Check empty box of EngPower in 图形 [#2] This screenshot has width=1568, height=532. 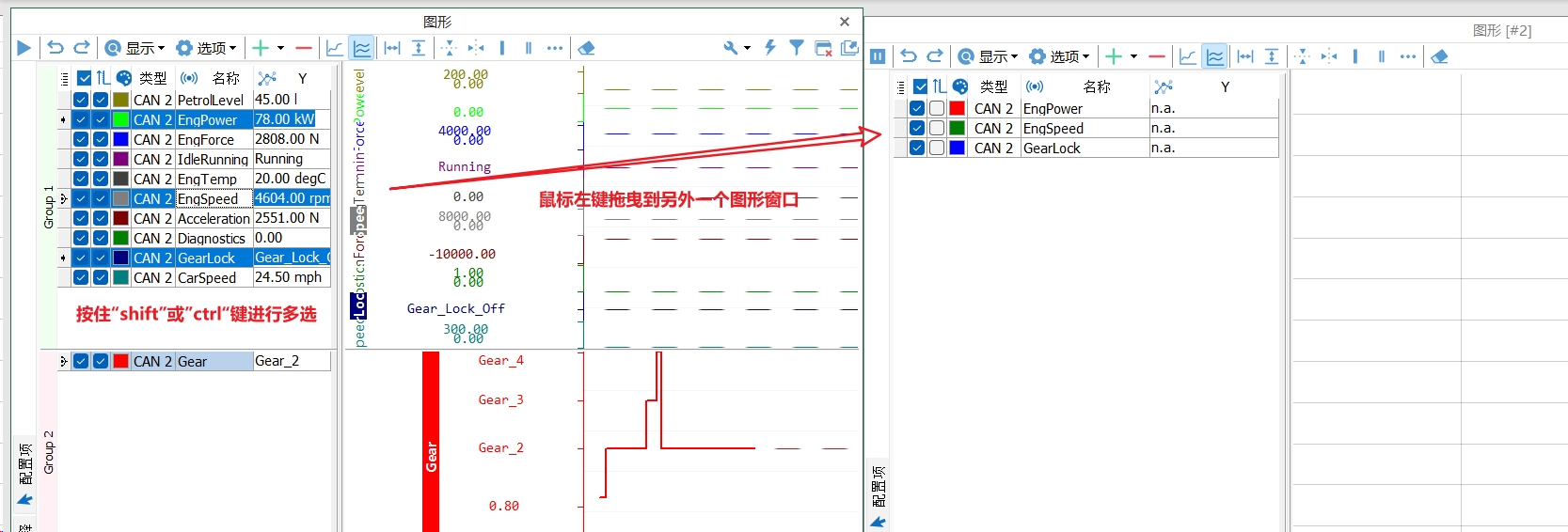[937, 108]
